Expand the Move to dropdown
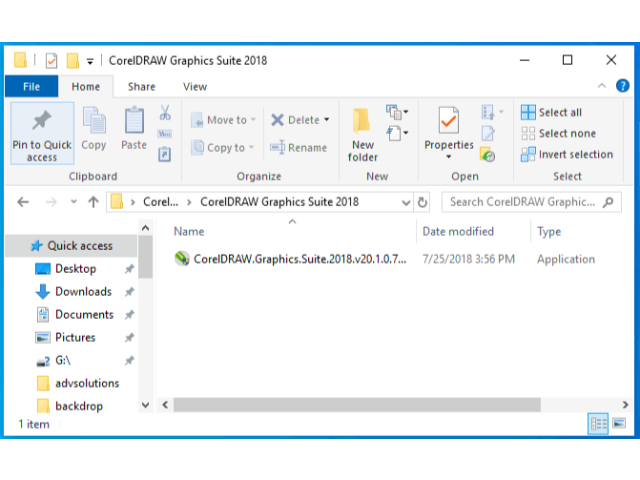 tap(253, 120)
